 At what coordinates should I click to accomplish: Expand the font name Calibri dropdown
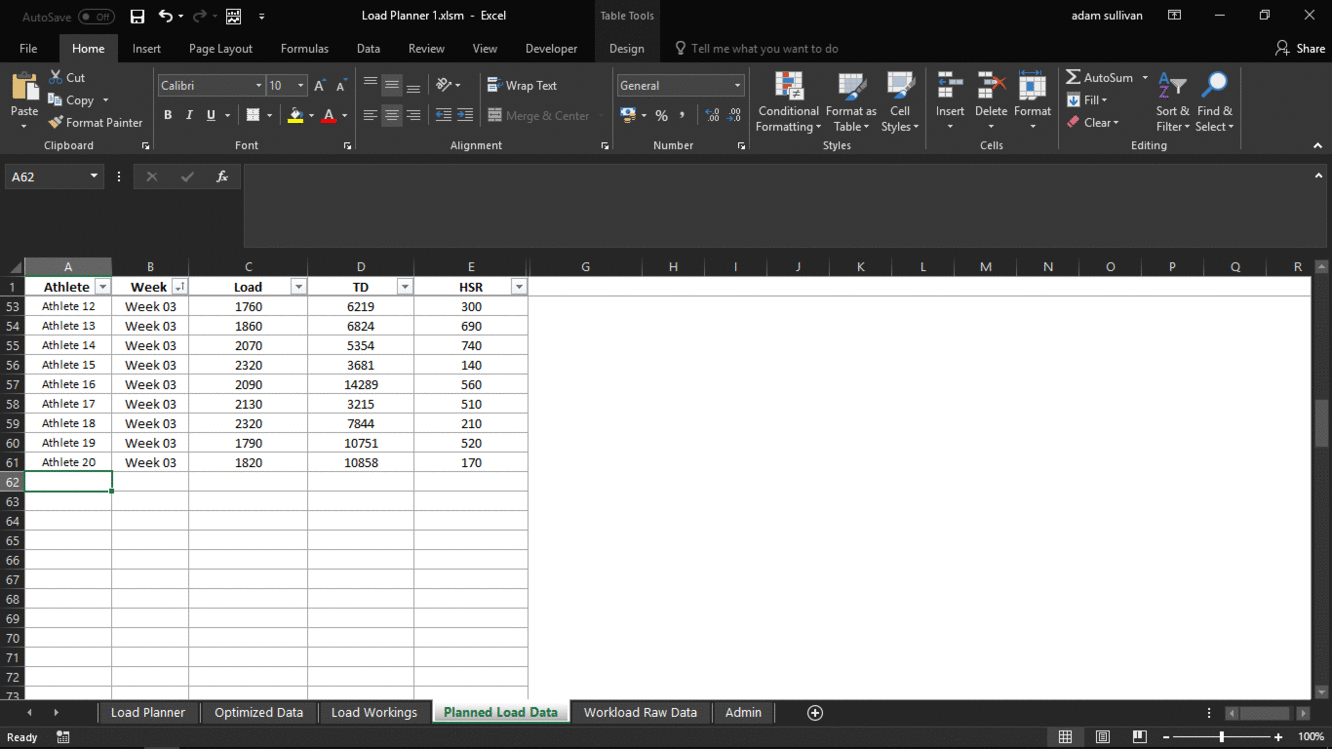click(258, 86)
